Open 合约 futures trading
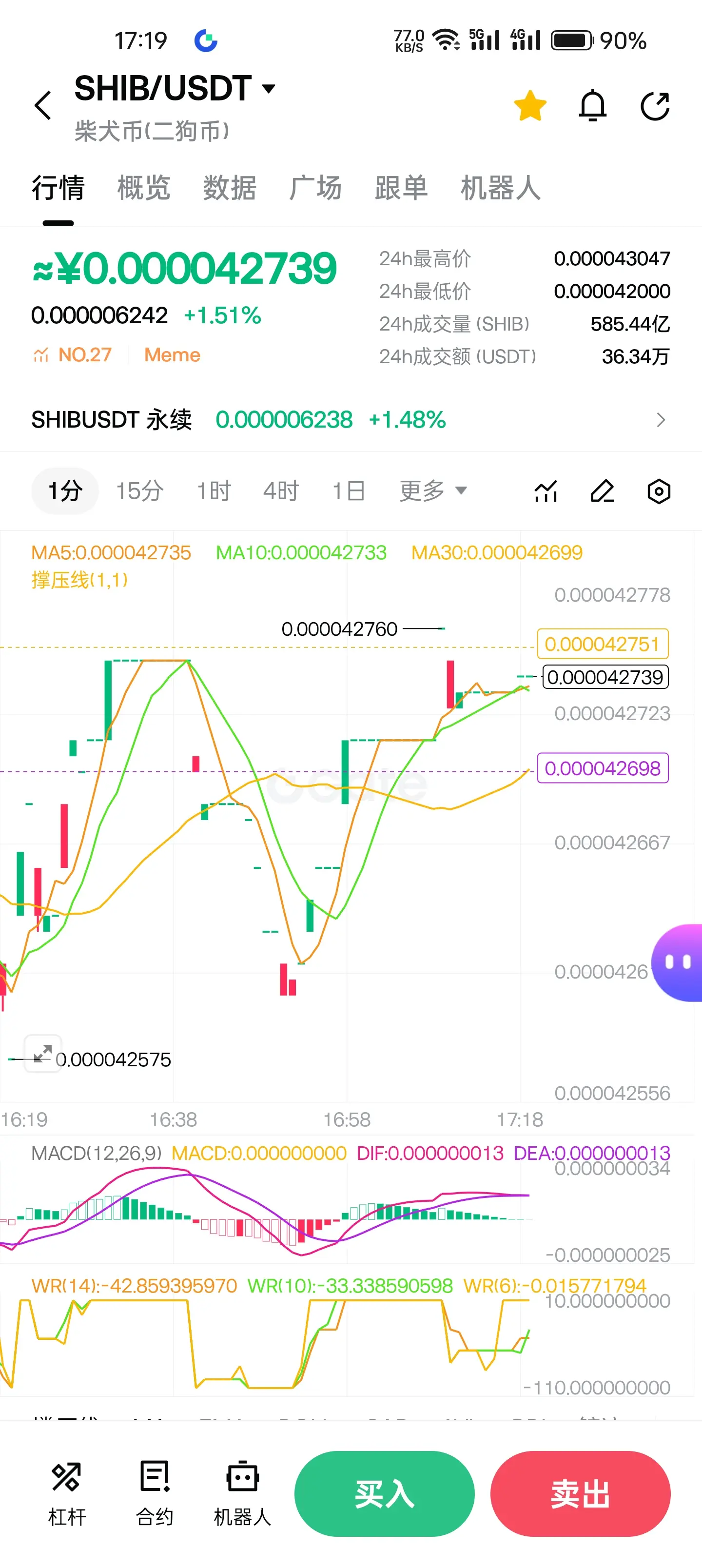Image resolution: width=702 pixels, height=1568 pixels. pos(155,1493)
